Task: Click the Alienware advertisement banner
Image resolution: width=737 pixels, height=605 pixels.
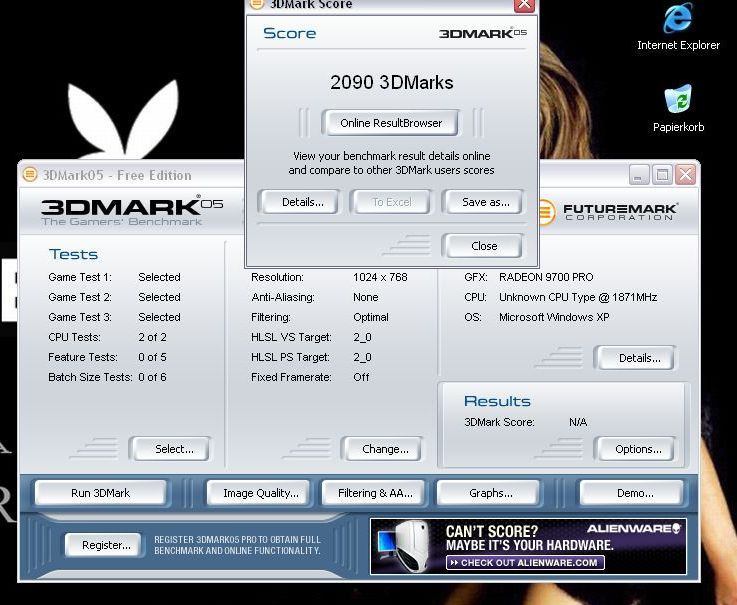Action: coord(528,546)
